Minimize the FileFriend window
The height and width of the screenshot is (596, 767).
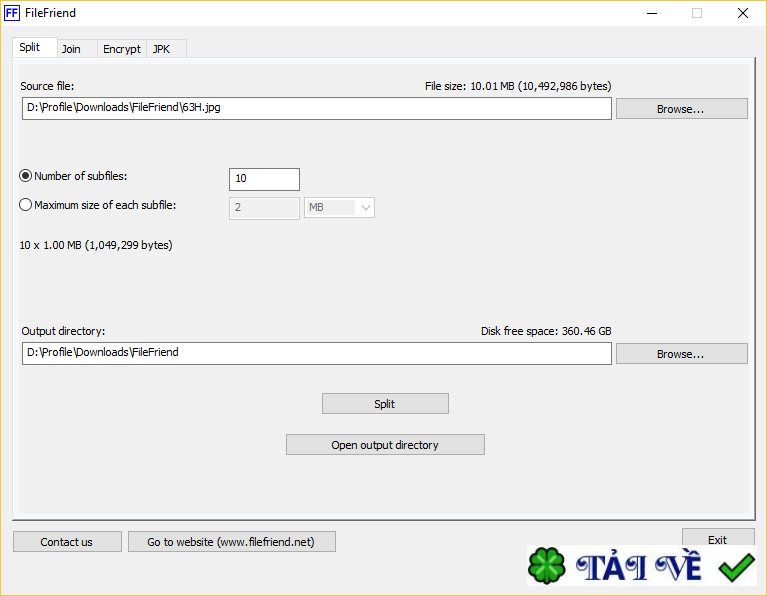point(652,13)
